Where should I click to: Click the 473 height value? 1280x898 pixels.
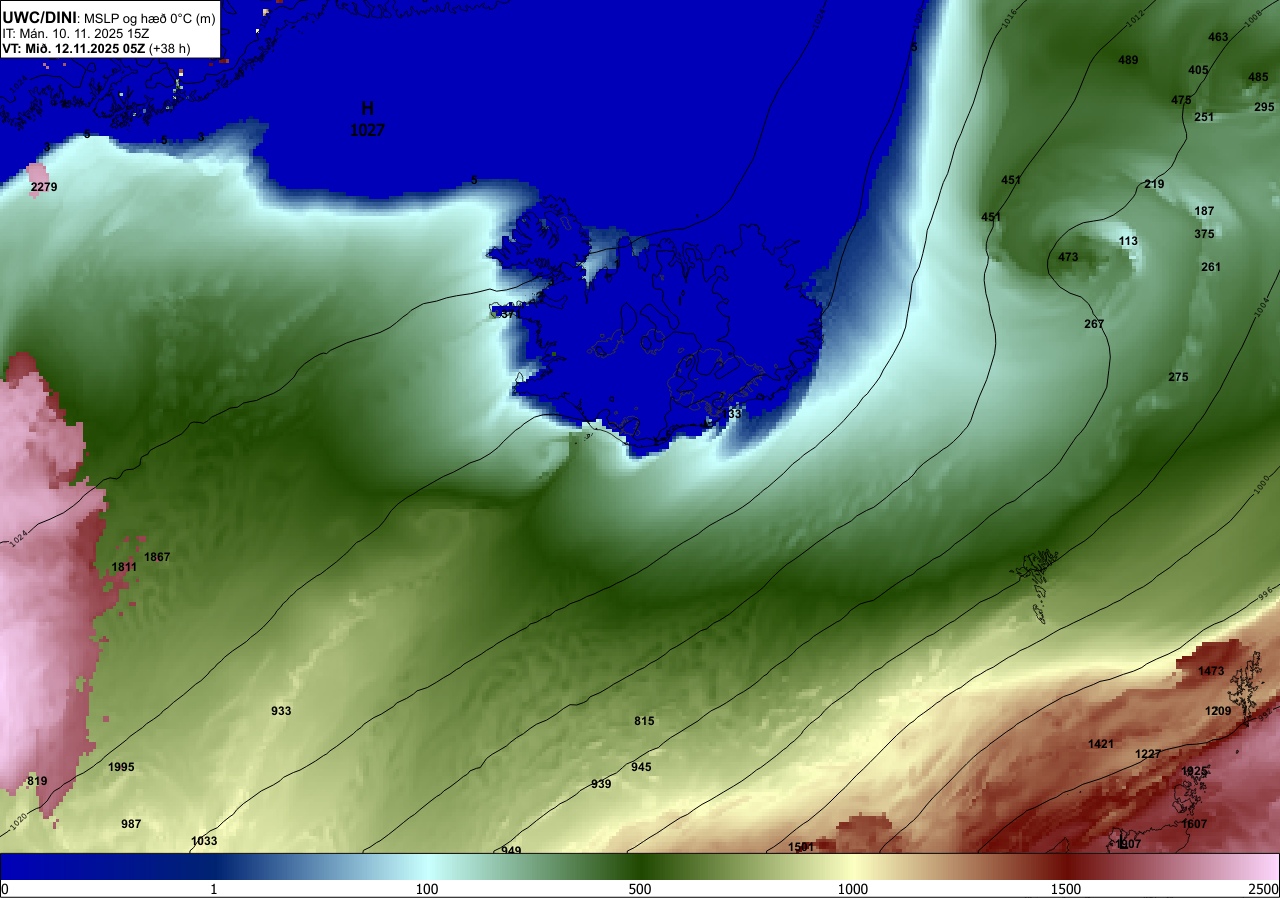tap(1068, 257)
